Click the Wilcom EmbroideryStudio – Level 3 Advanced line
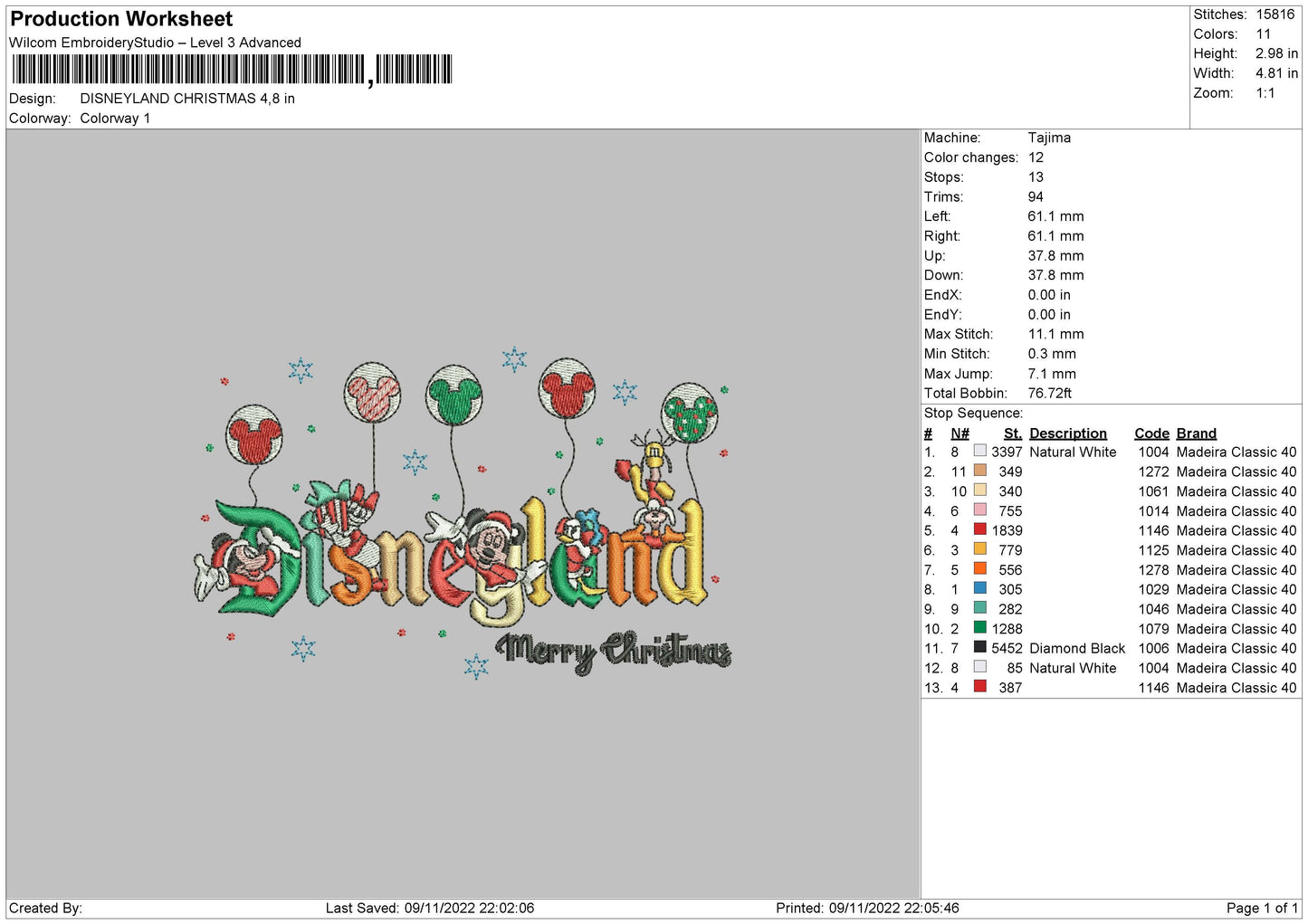The height and width of the screenshot is (924, 1308). coord(155,43)
